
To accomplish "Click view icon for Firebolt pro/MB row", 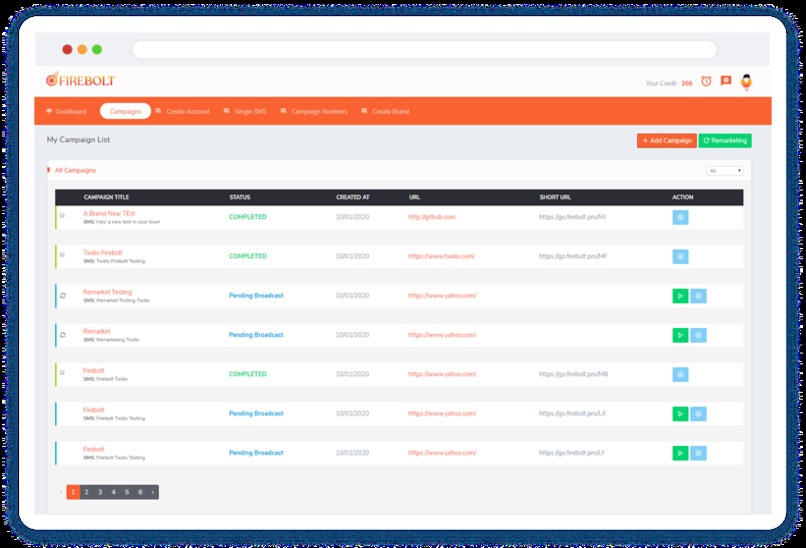I will [680, 374].
